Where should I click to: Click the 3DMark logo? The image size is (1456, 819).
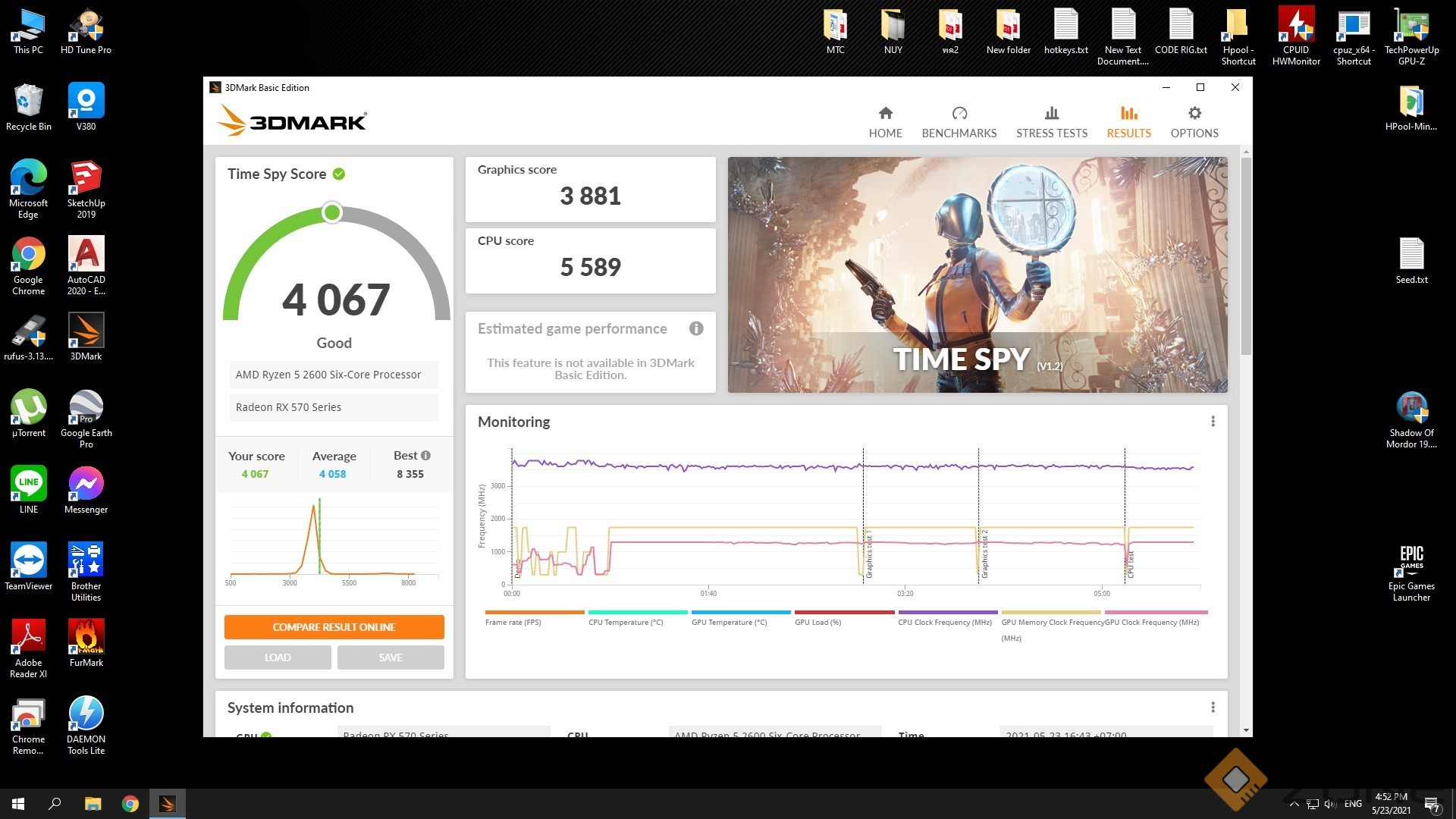point(292,121)
